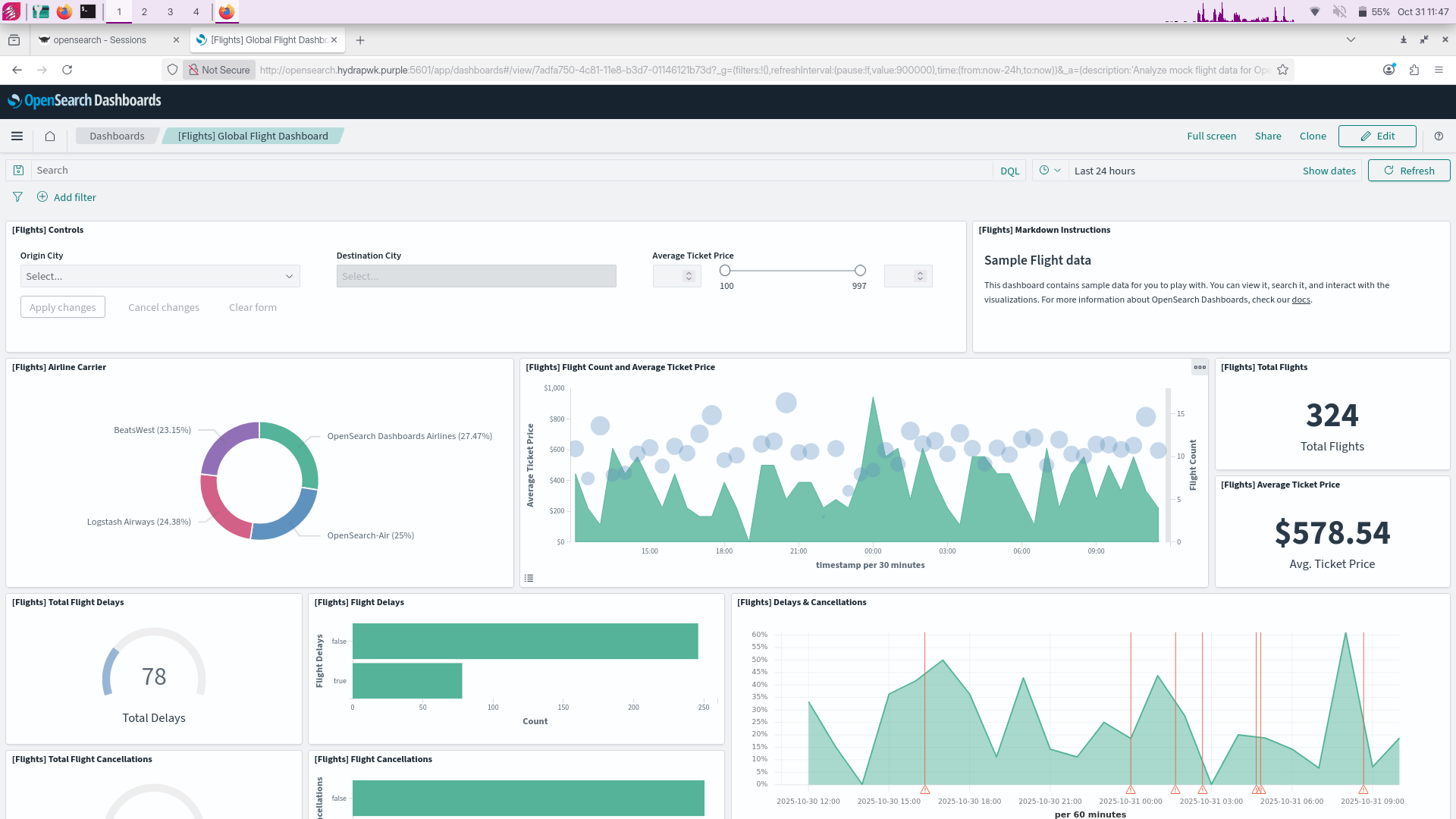The width and height of the screenshot is (1456, 819).
Task: Click the home icon next to breadcrumbs
Action: coord(50,136)
